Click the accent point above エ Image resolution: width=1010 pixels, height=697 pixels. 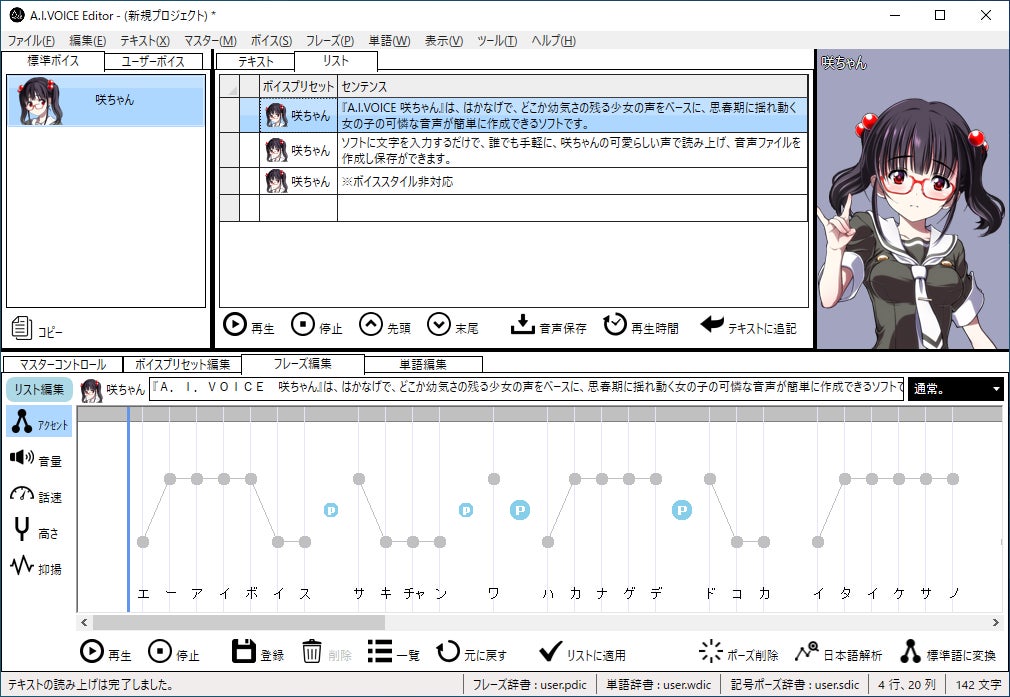143,542
